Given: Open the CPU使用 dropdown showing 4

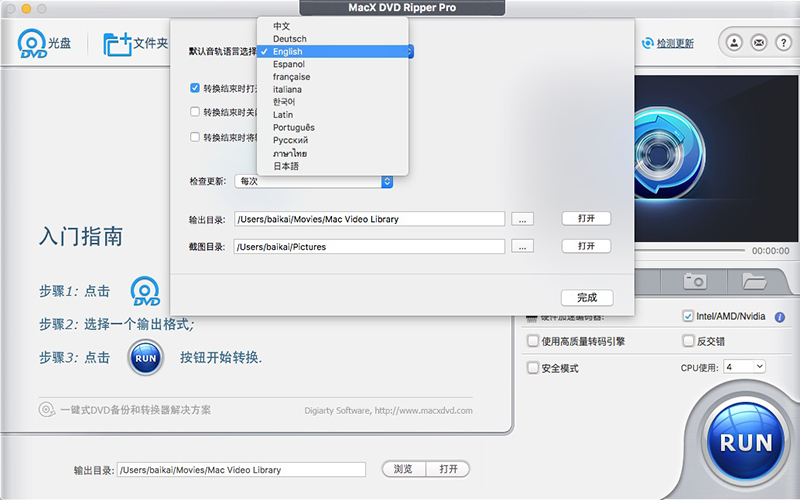Looking at the screenshot, I should point(744,366).
